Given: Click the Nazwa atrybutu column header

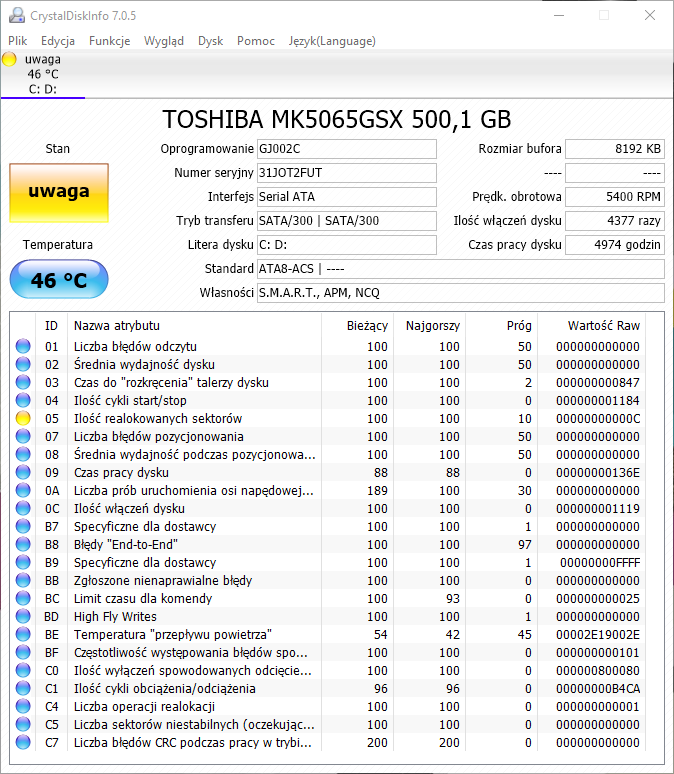Looking at the screenshot, I should (x=194, y=326).
